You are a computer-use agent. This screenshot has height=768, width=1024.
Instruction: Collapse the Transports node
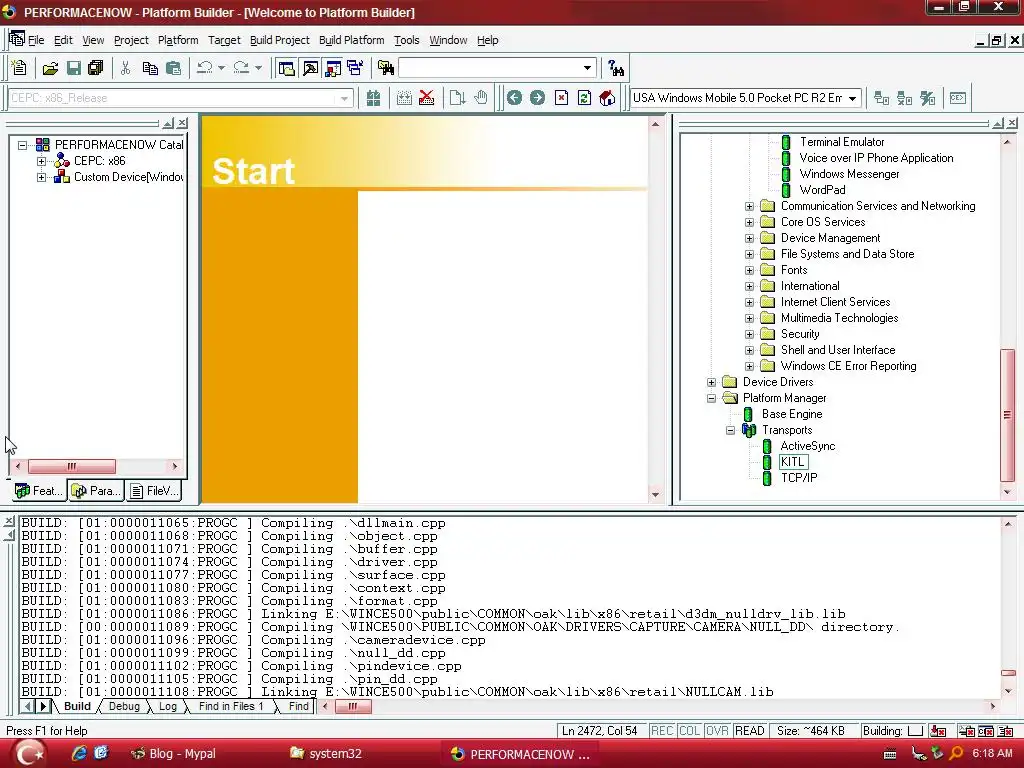tap(730, 430)
